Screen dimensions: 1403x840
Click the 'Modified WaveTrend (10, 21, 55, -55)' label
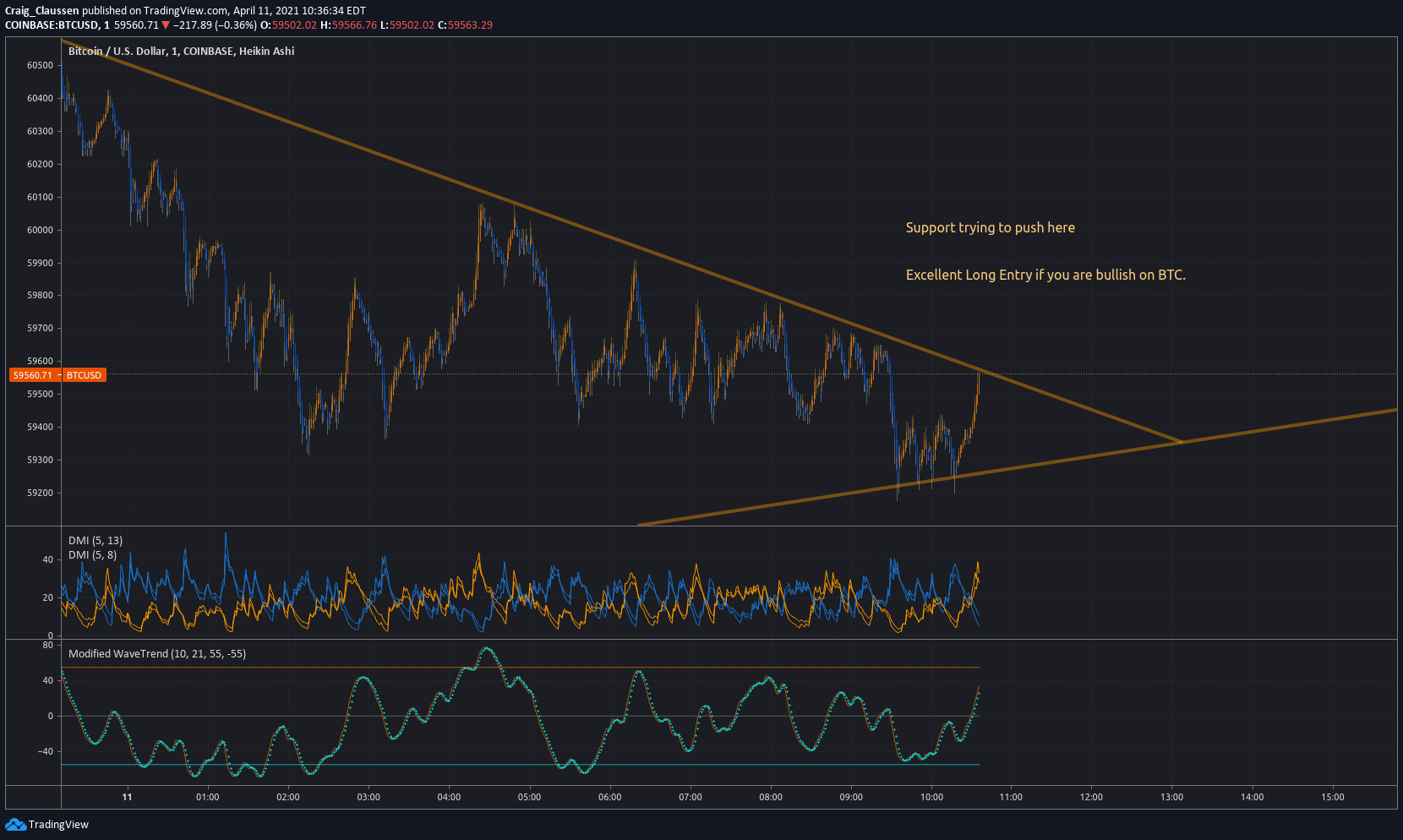157,654
